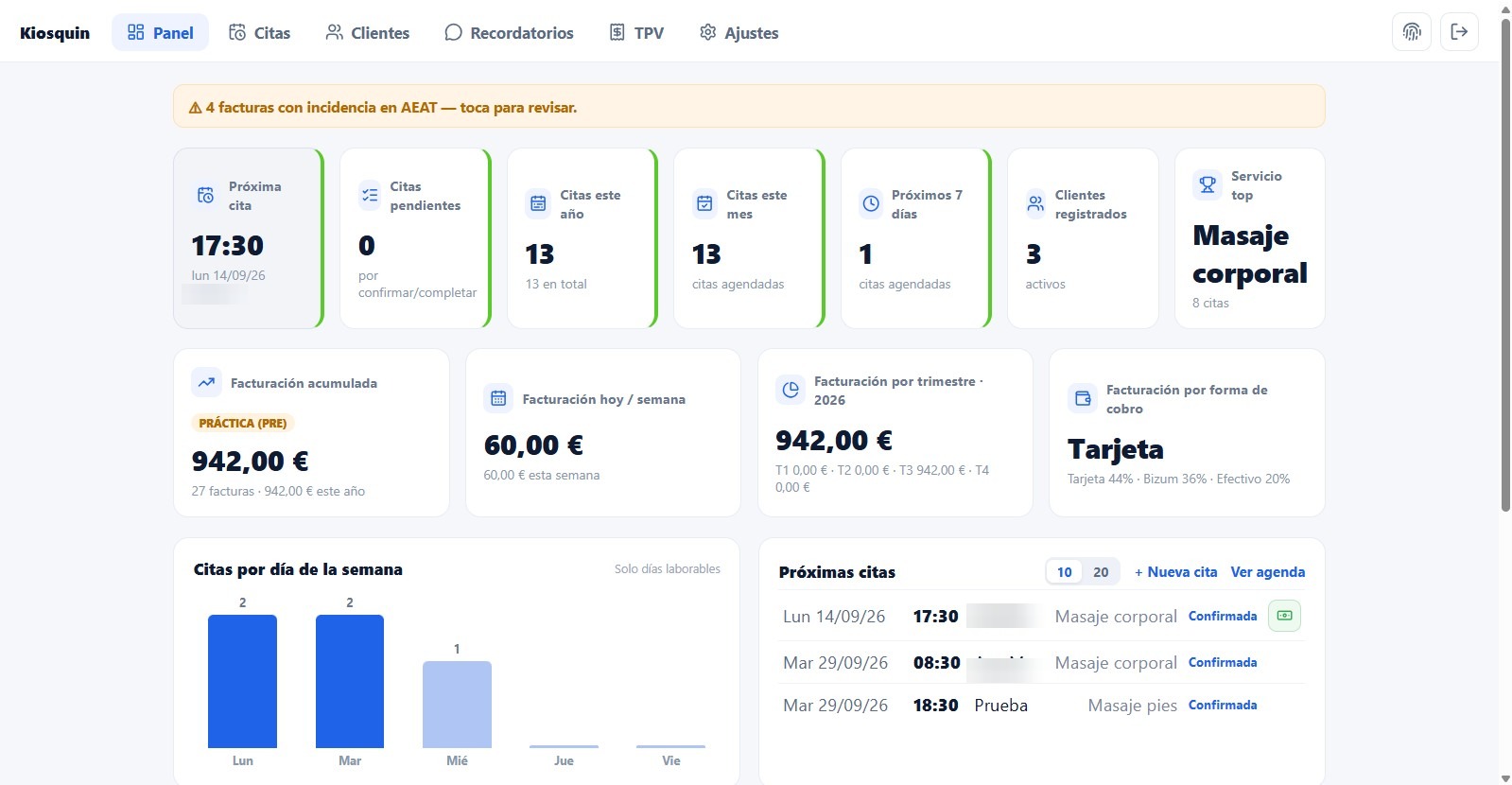
Task: Click the green payment icon for the 17:30 appointment
Action: pos(1284,616)
